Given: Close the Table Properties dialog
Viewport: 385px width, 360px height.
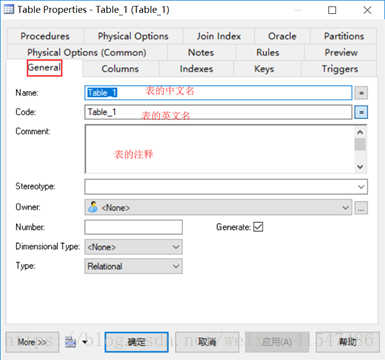Looking at the screenshot, I should (367, 10).
